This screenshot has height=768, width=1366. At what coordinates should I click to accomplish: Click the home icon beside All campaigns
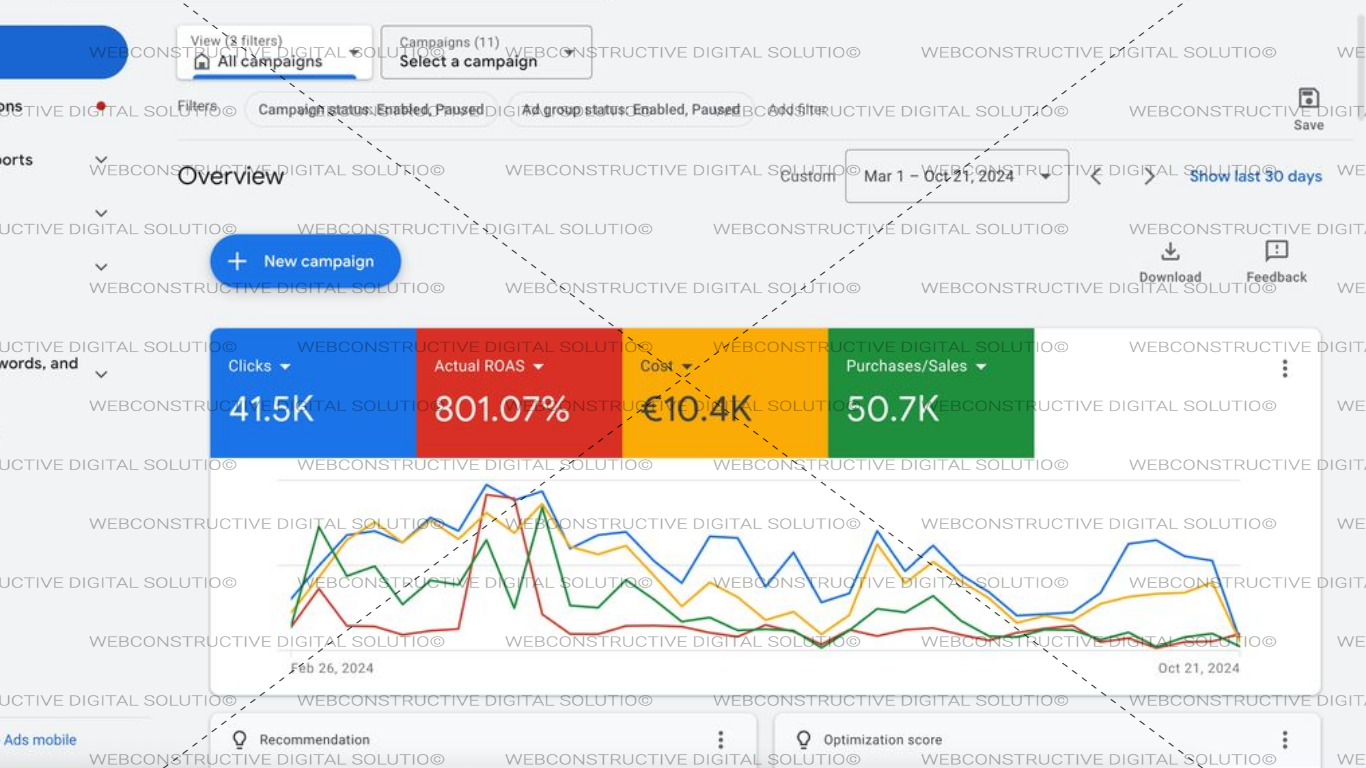(200, 62)
